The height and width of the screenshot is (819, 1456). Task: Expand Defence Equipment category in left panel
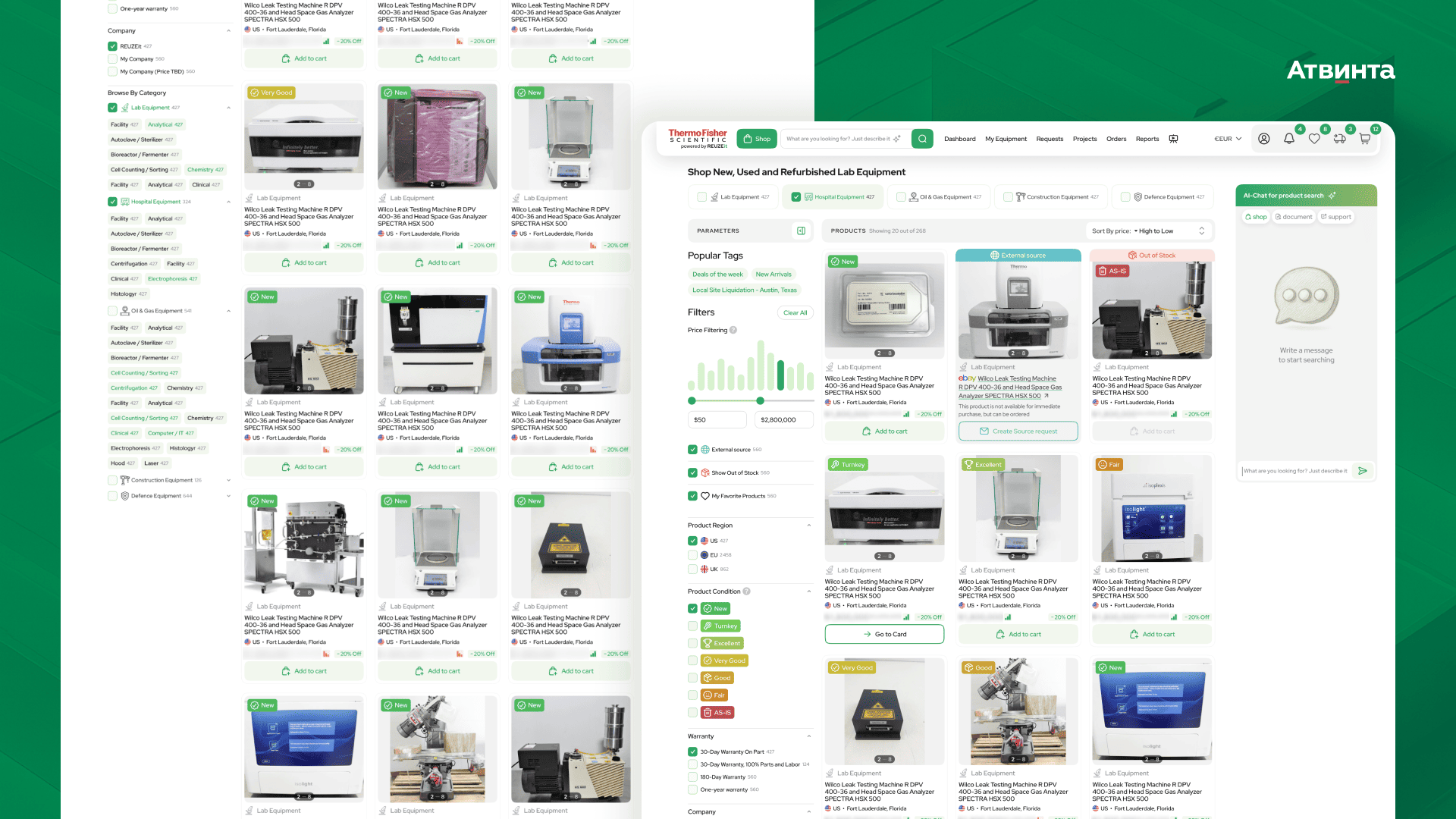pos(228,496)
